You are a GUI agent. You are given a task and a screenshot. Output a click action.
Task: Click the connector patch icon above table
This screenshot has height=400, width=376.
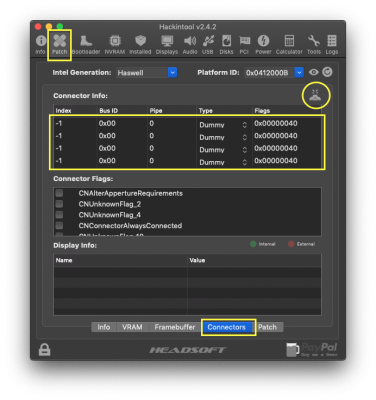coord(315,95)
